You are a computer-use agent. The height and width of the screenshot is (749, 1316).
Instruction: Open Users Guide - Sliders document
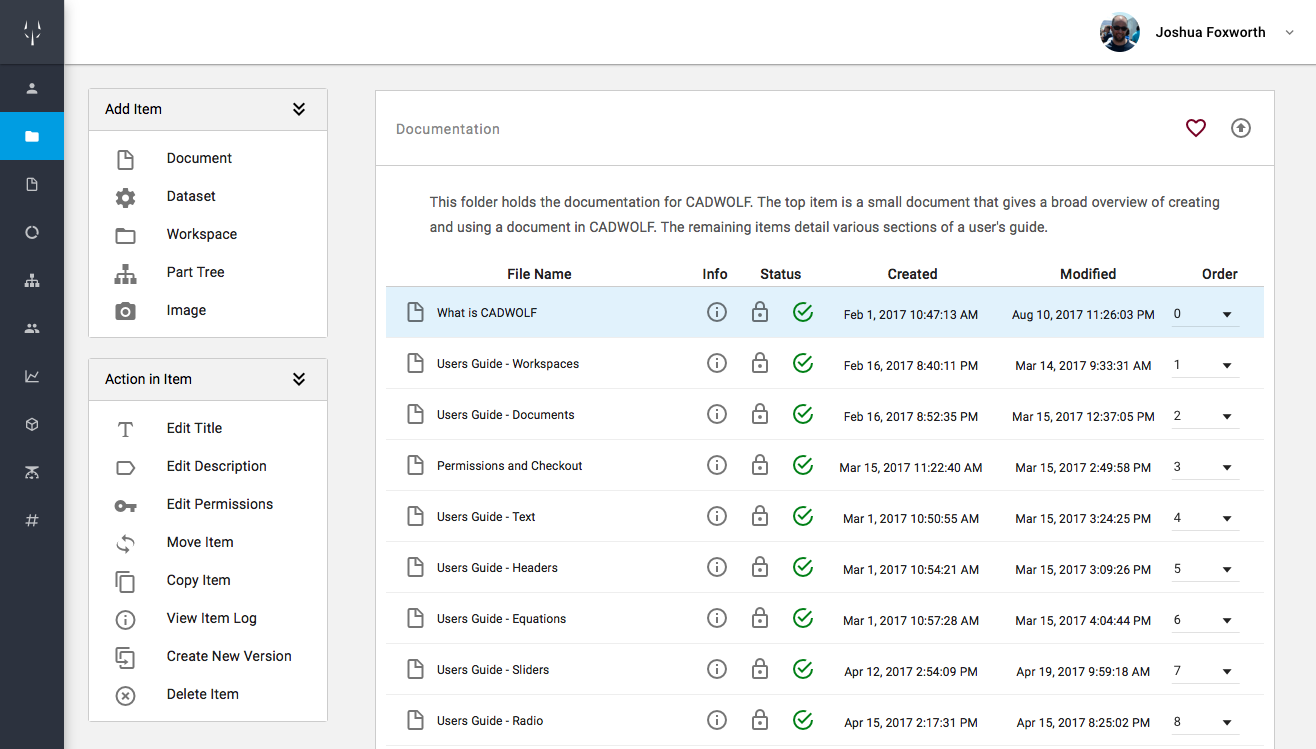click(492, 669)
